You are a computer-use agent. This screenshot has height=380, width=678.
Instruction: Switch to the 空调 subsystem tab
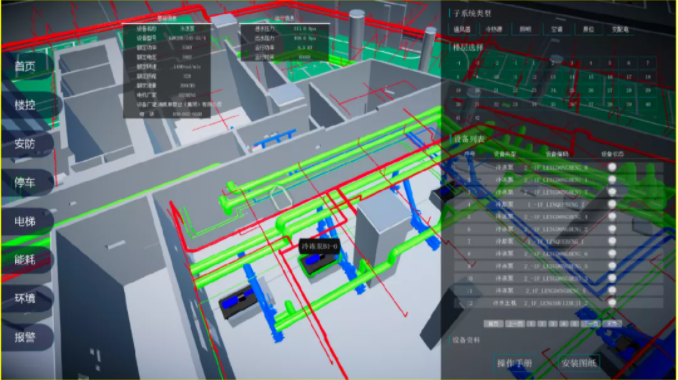(557, 29)
